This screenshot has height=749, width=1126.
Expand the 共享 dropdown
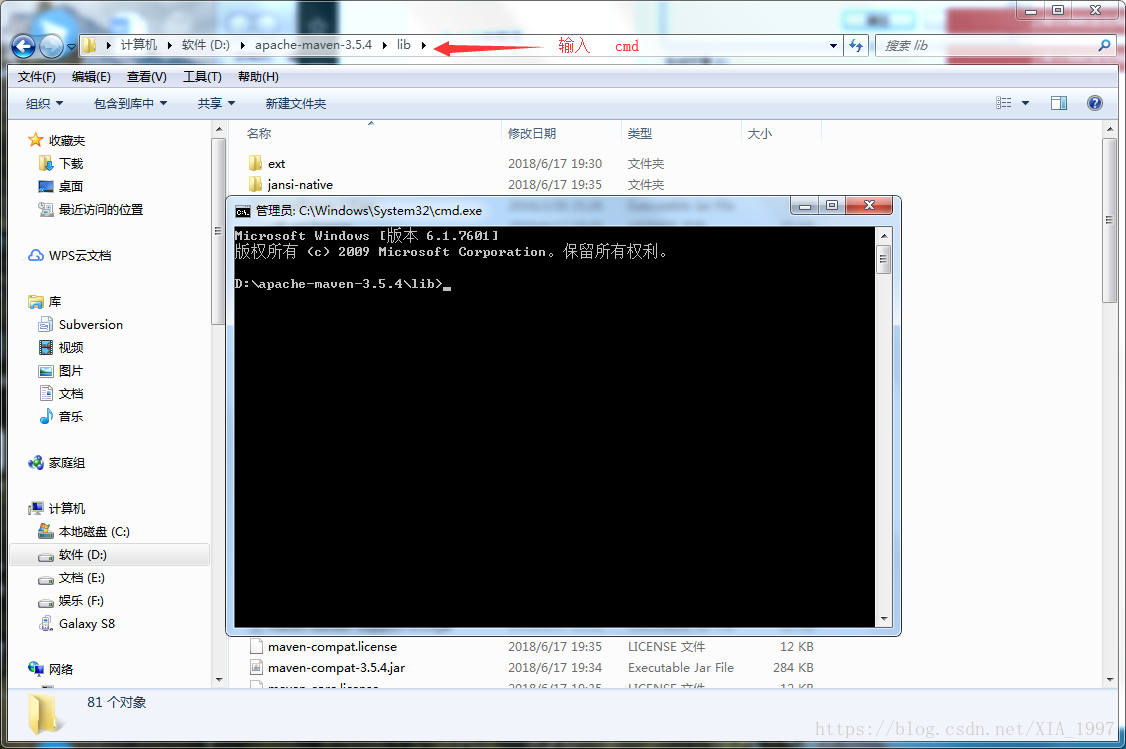click(x=216, y=103)
